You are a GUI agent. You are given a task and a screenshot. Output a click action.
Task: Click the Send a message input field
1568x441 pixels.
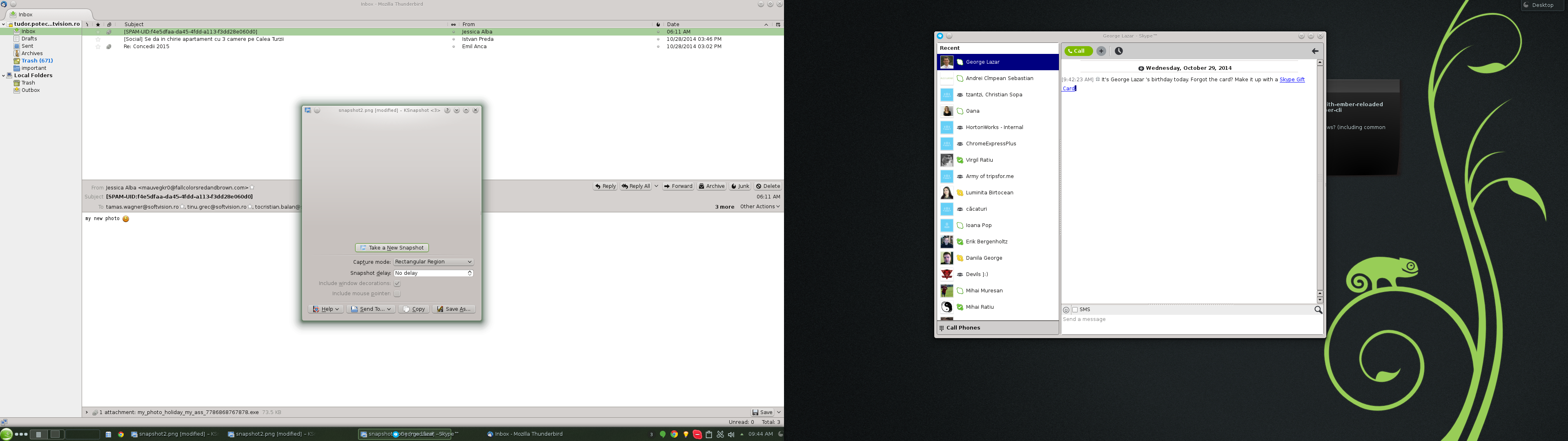pos(1192,324)
